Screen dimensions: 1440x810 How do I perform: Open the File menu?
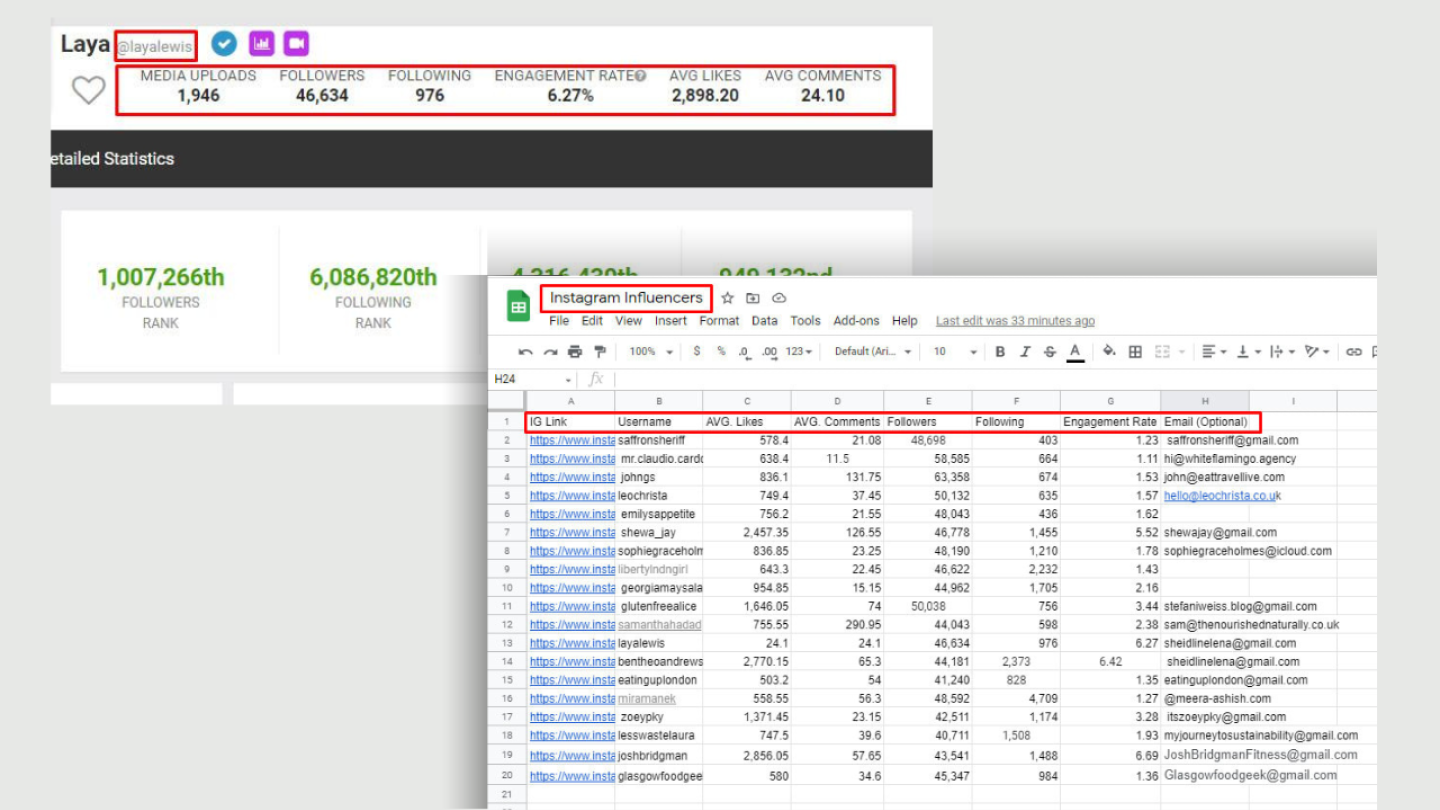pyautogui.click(x=559, y=321)
